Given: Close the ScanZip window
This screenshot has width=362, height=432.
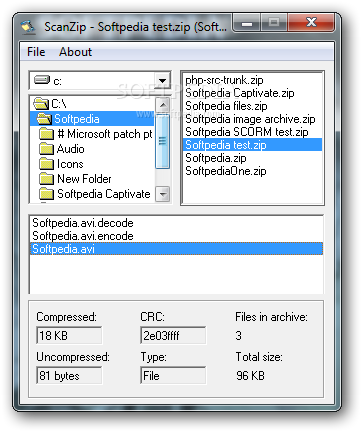Looking at the screenshot, I should pyautogui.click(x=311, y=23).
